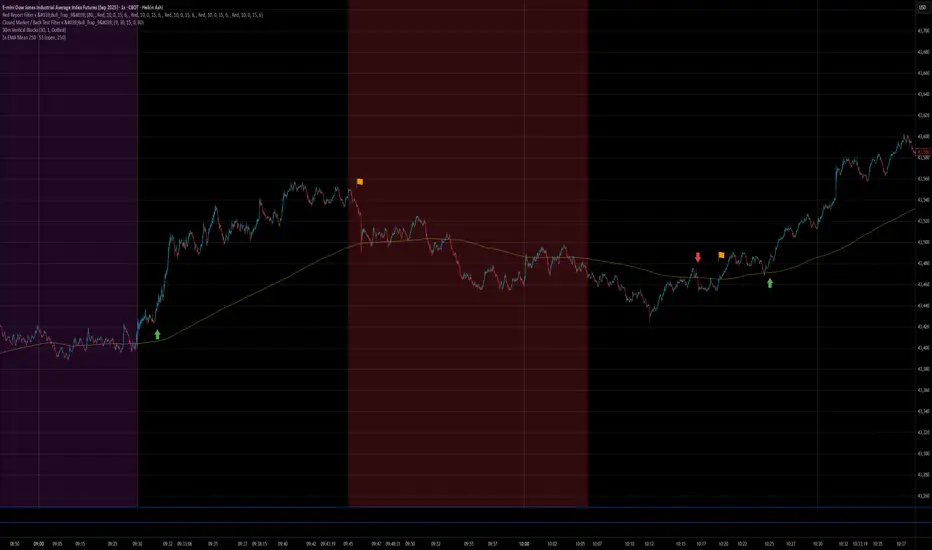Screen dimensions: 932x550
Task: Click the 10:15 time axis label
Action: pos(681,543)
